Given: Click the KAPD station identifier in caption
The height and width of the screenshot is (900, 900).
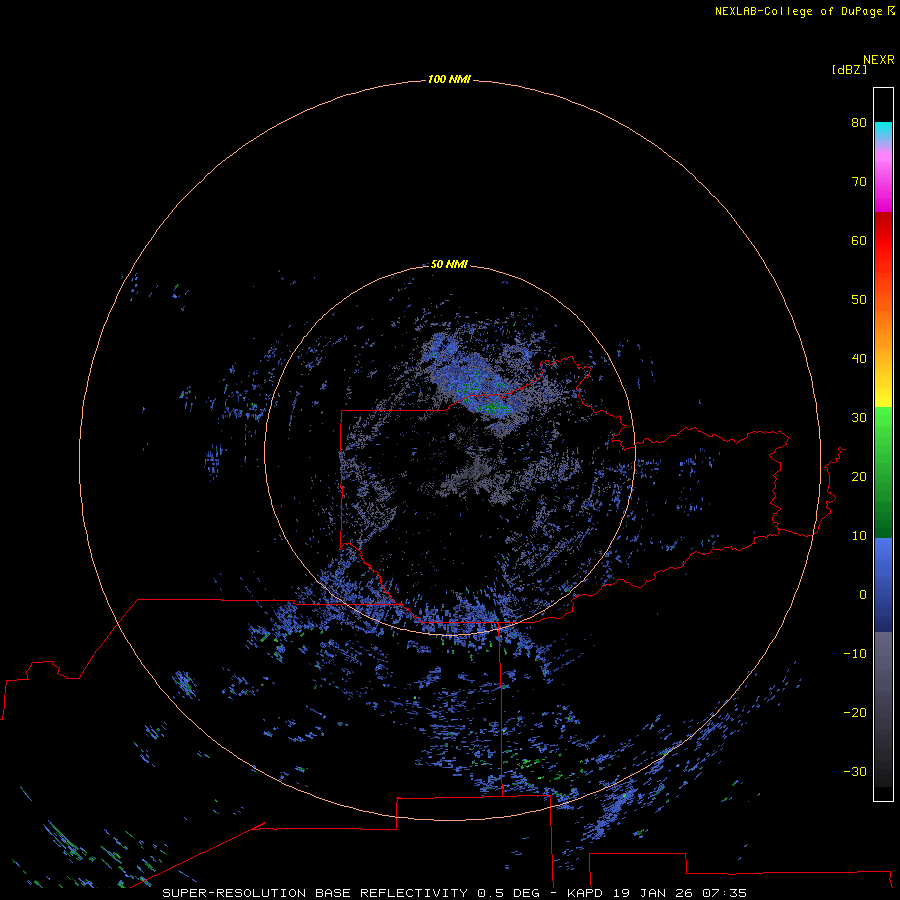Looking at the screenshot, I should pyautogui.click(x=585, y=893).
